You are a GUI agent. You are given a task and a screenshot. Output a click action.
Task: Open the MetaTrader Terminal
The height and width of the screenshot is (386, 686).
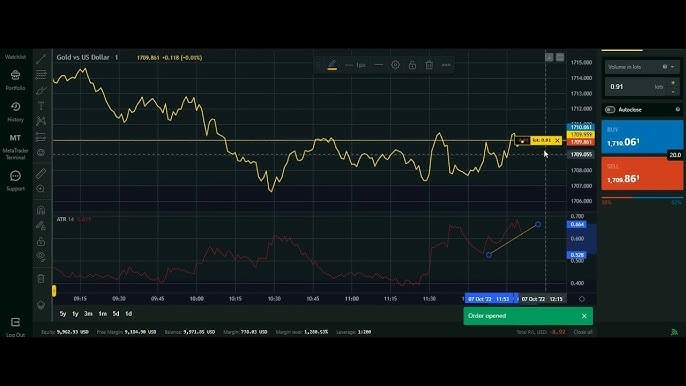point(15,146)
